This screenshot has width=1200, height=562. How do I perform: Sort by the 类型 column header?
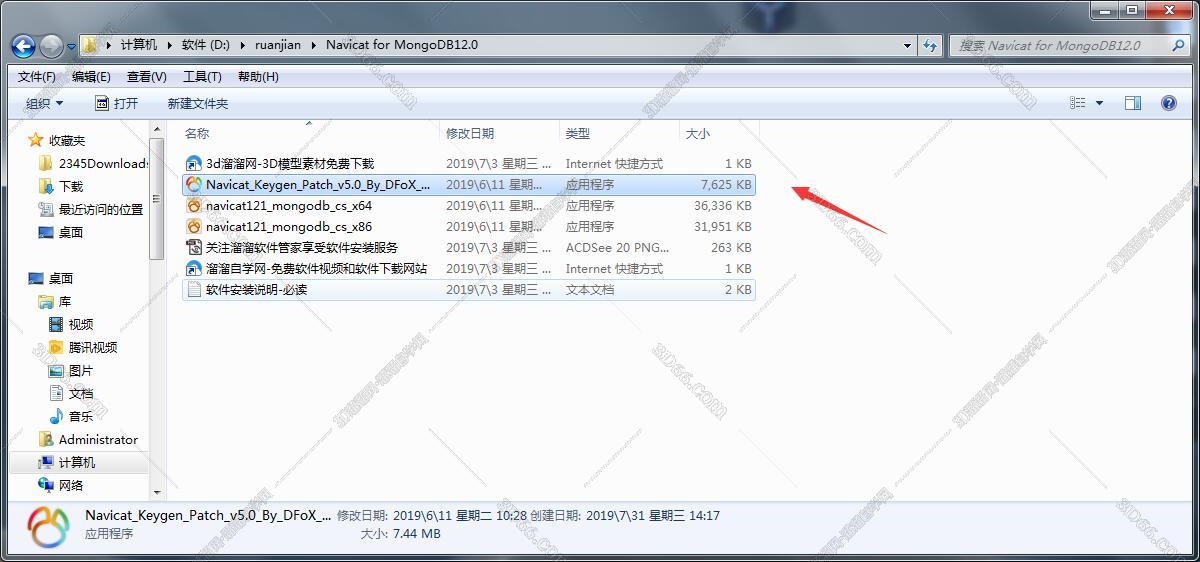click(x=578, y=133)
